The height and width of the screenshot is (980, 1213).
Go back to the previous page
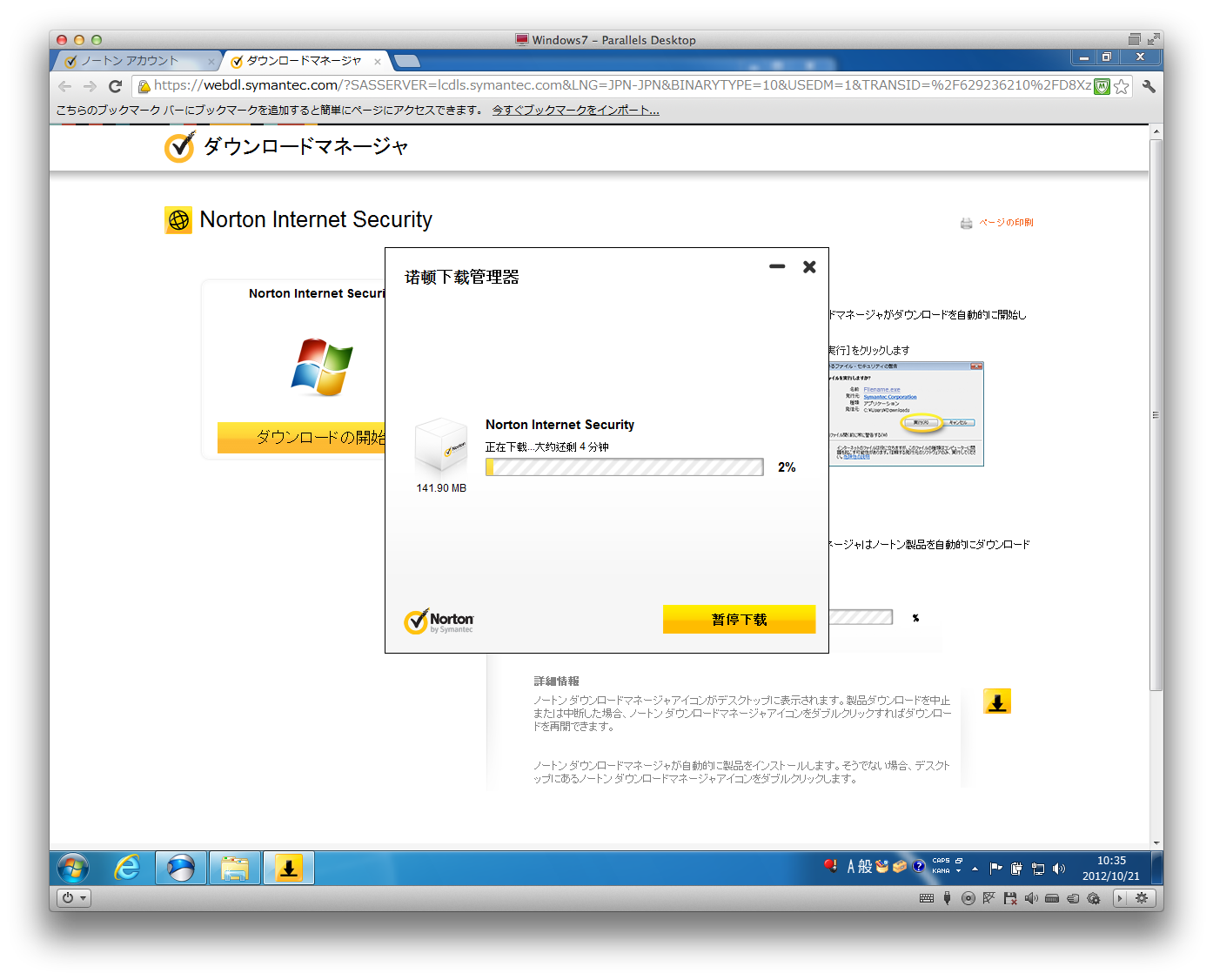[65, 86]
